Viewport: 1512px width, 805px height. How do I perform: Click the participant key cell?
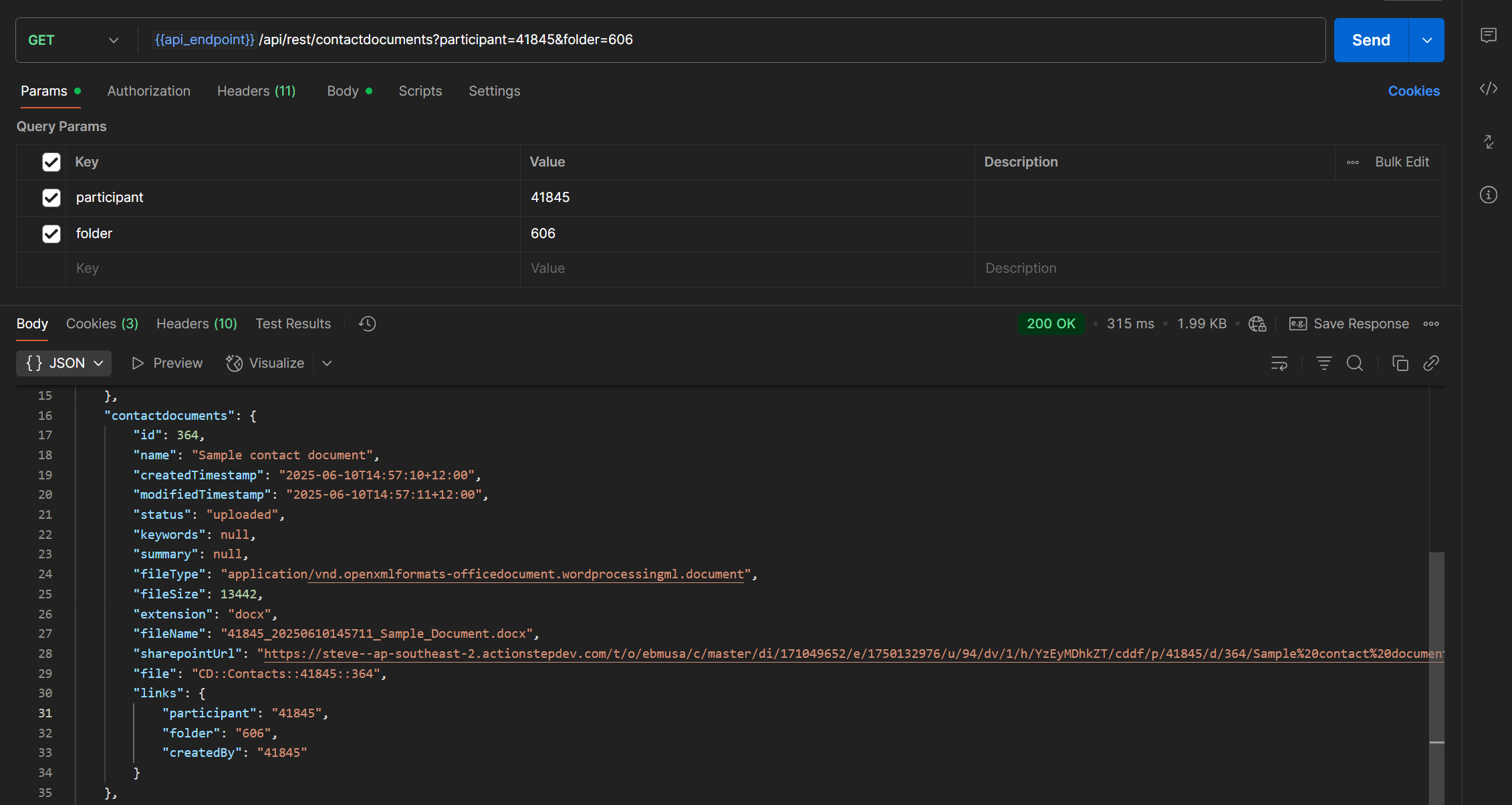[x=293, y=198]
